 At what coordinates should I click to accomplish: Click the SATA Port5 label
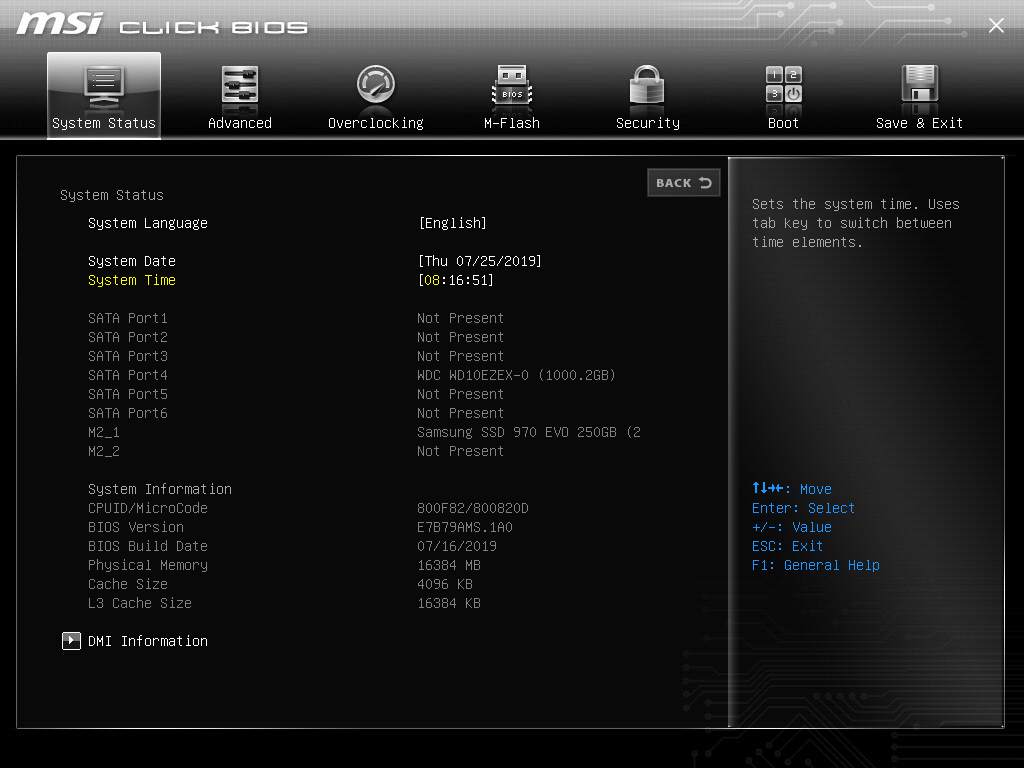128,394
